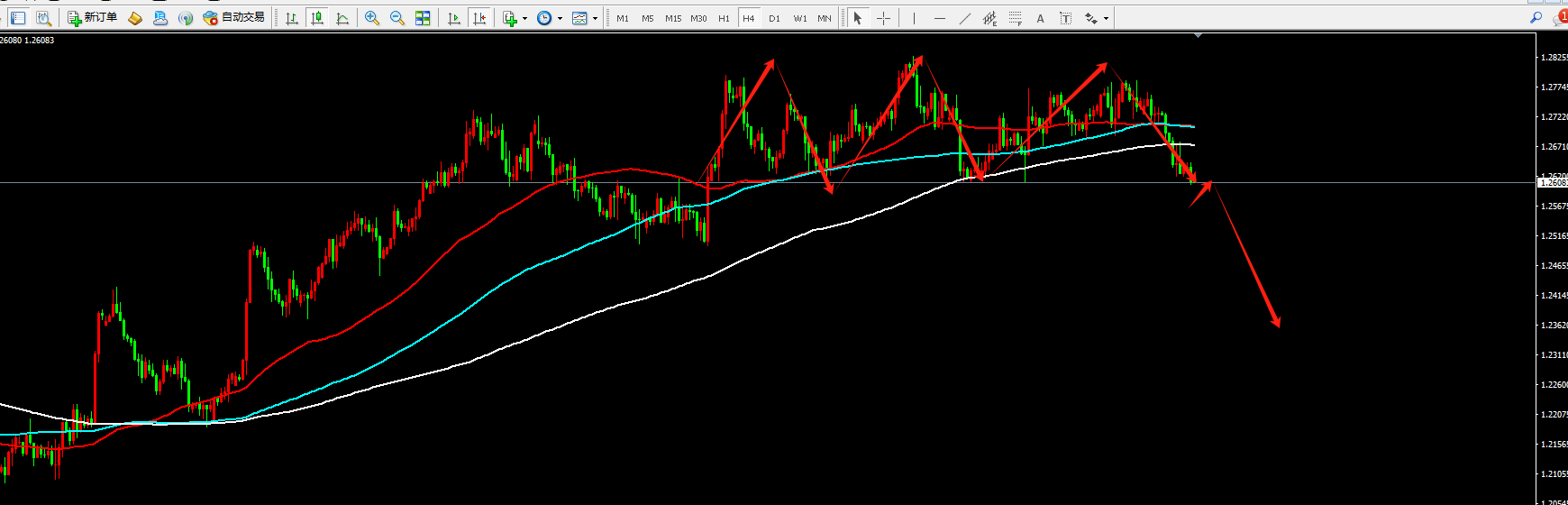Image resolution: width=1568 pixels, height=505 pixels.
Task: Switch to the D1 timeframe
Action: (x=774, y=18)
